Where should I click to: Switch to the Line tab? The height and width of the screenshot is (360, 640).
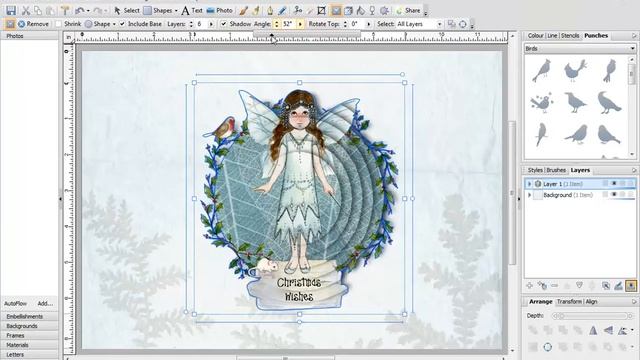(552, 36)
